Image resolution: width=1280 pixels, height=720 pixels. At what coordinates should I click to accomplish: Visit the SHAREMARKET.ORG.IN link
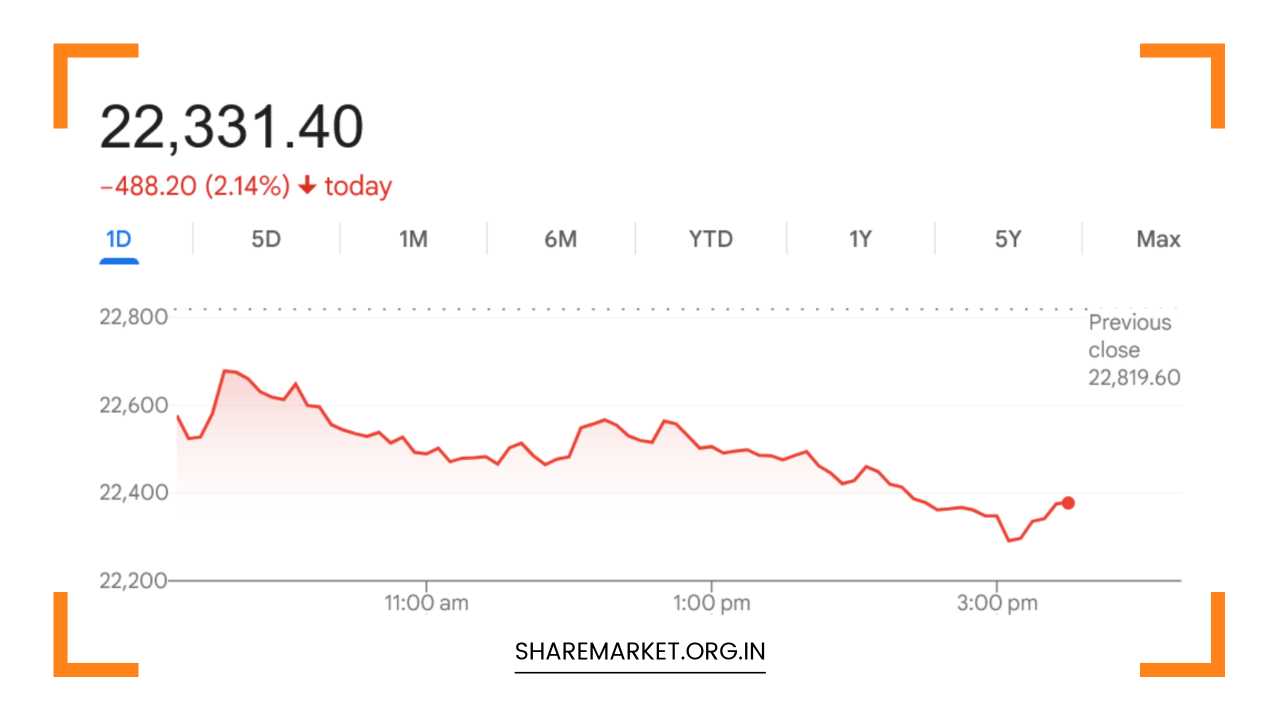pos(639,650)
